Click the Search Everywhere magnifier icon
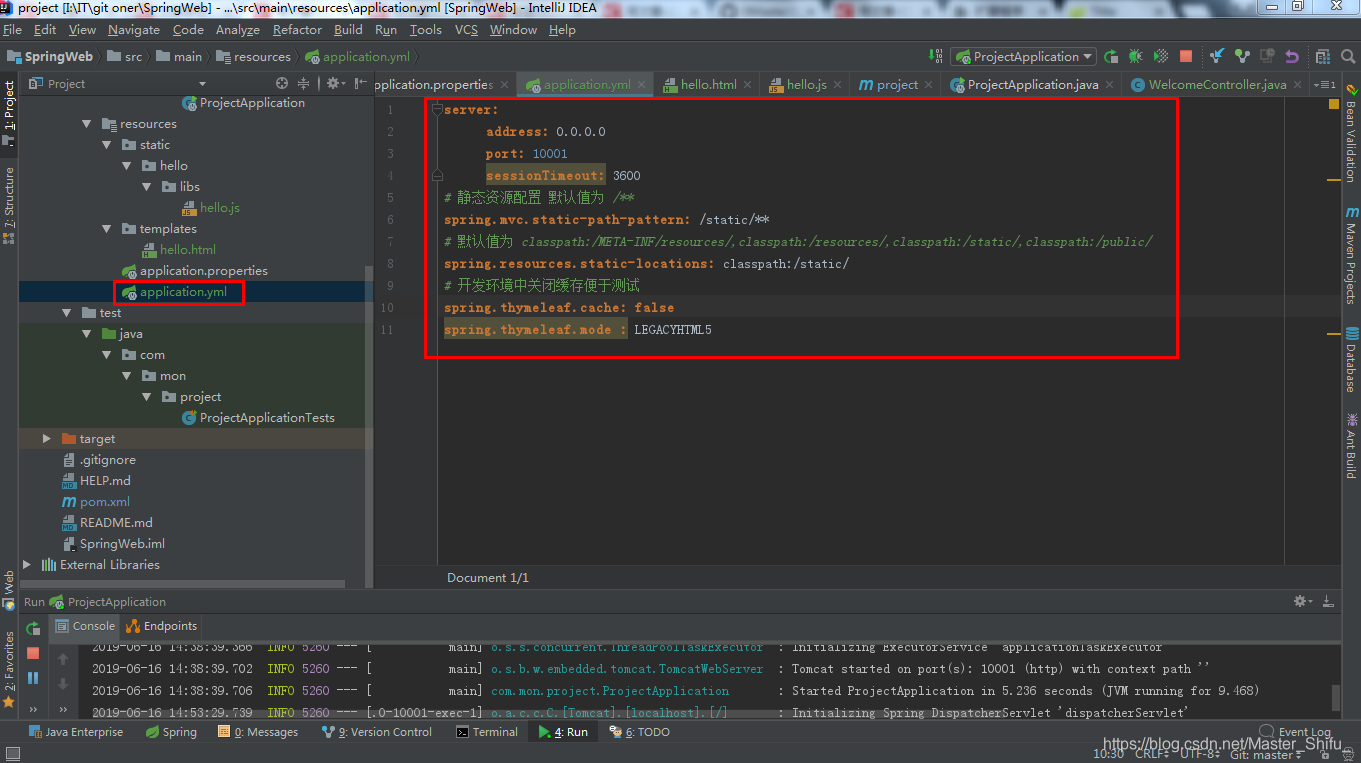 point(1346,57)
